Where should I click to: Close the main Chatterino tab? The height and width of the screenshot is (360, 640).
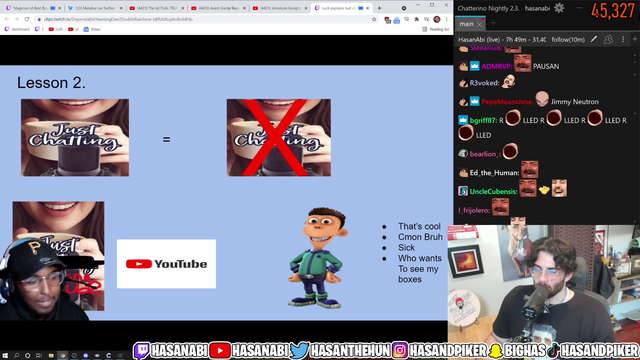479,24
